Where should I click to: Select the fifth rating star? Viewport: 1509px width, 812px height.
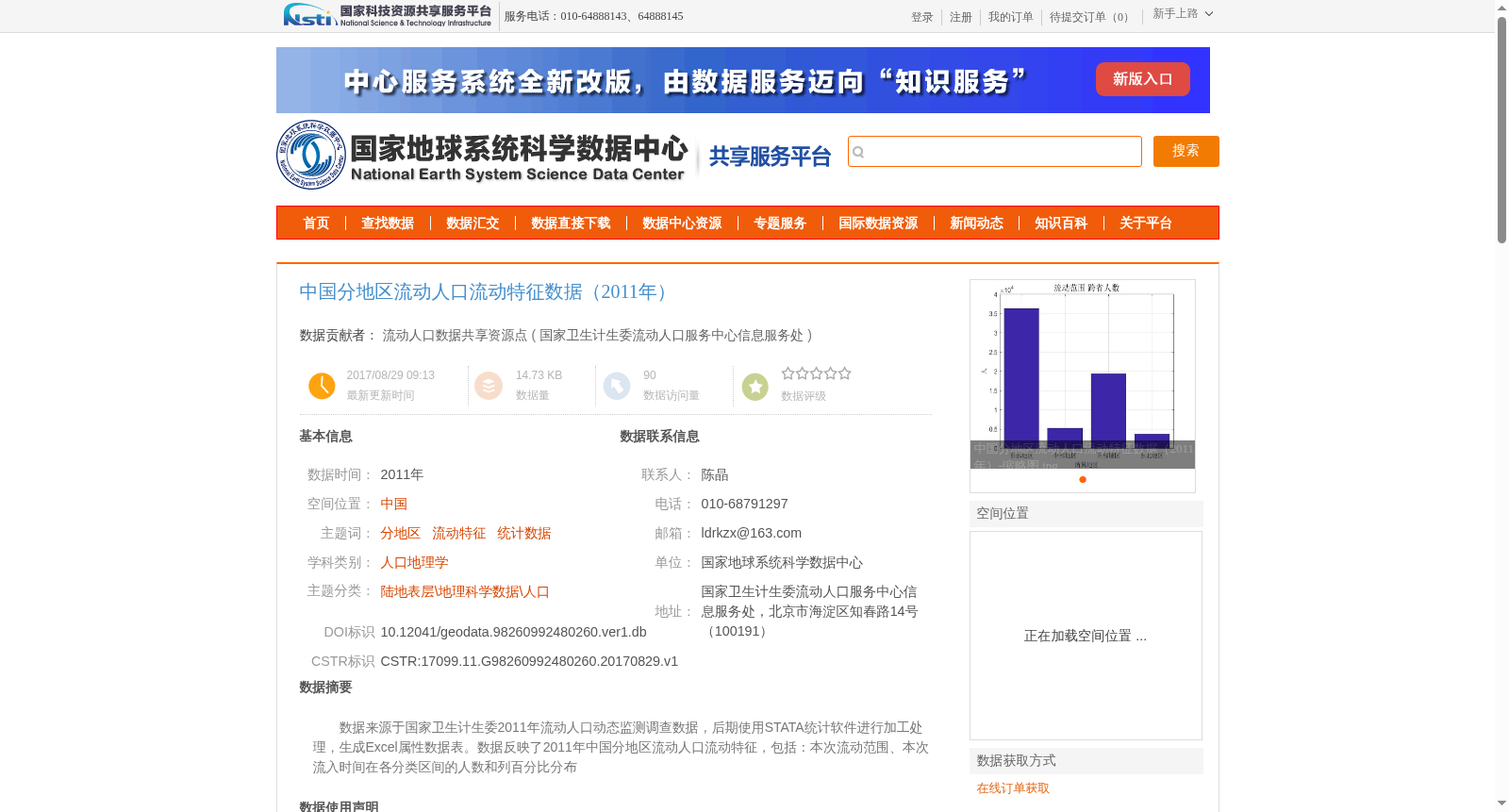pos(845,373)
